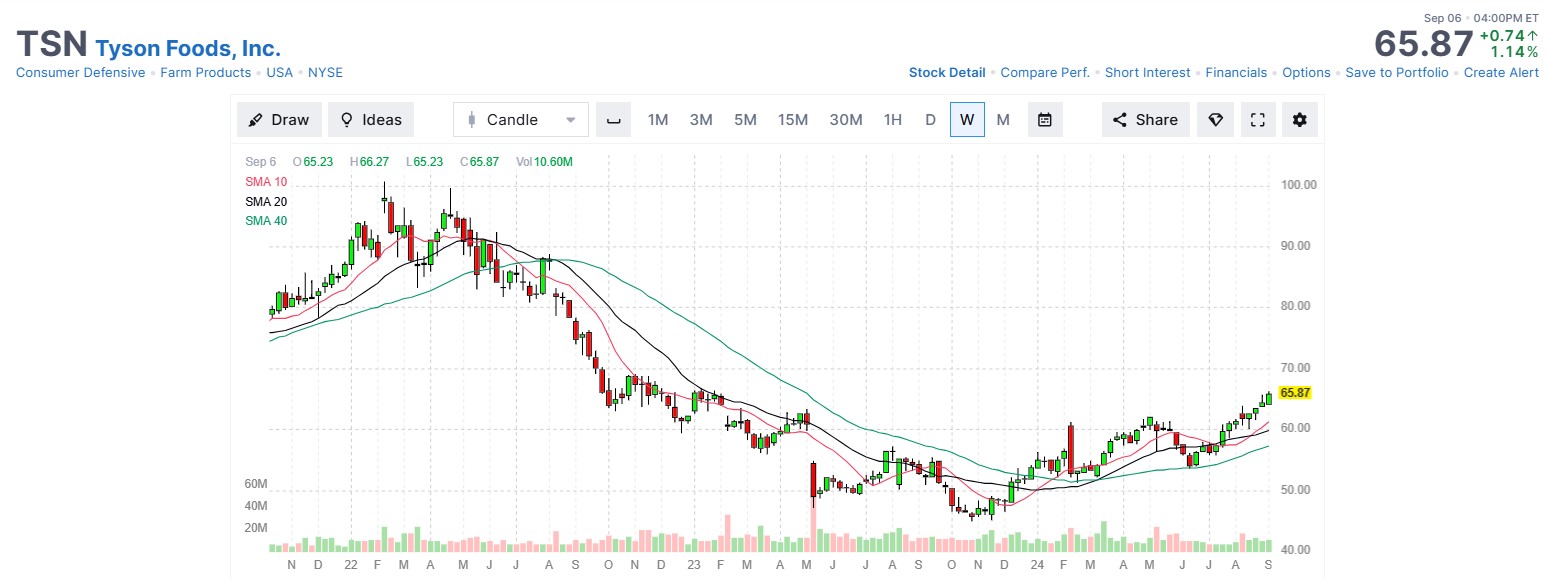The image size is (1549, 579).
Task: Open the Options tab
Action: point(1306,73)
